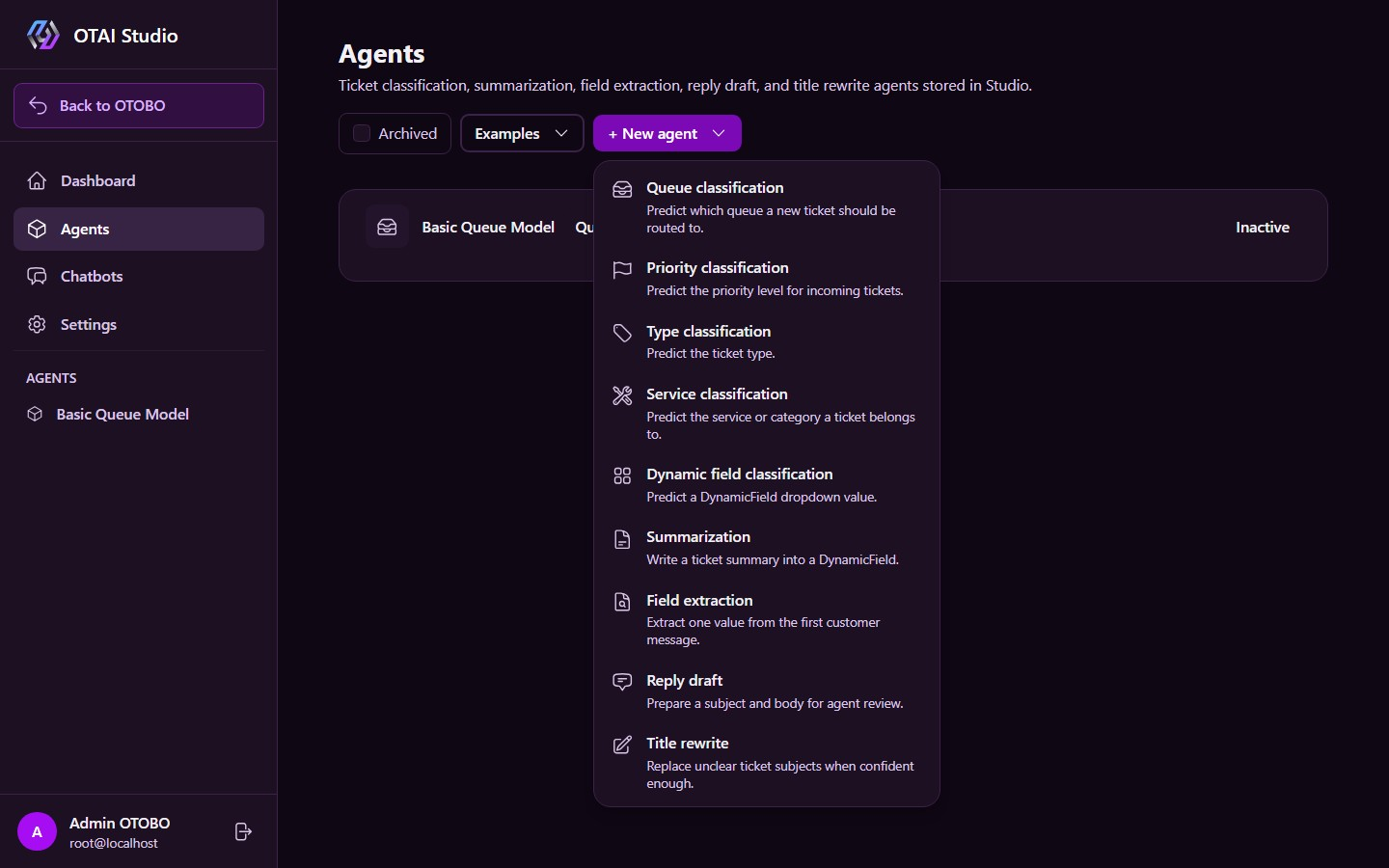Click the Dynamic field classification grid icon

(x=622, y=475)
